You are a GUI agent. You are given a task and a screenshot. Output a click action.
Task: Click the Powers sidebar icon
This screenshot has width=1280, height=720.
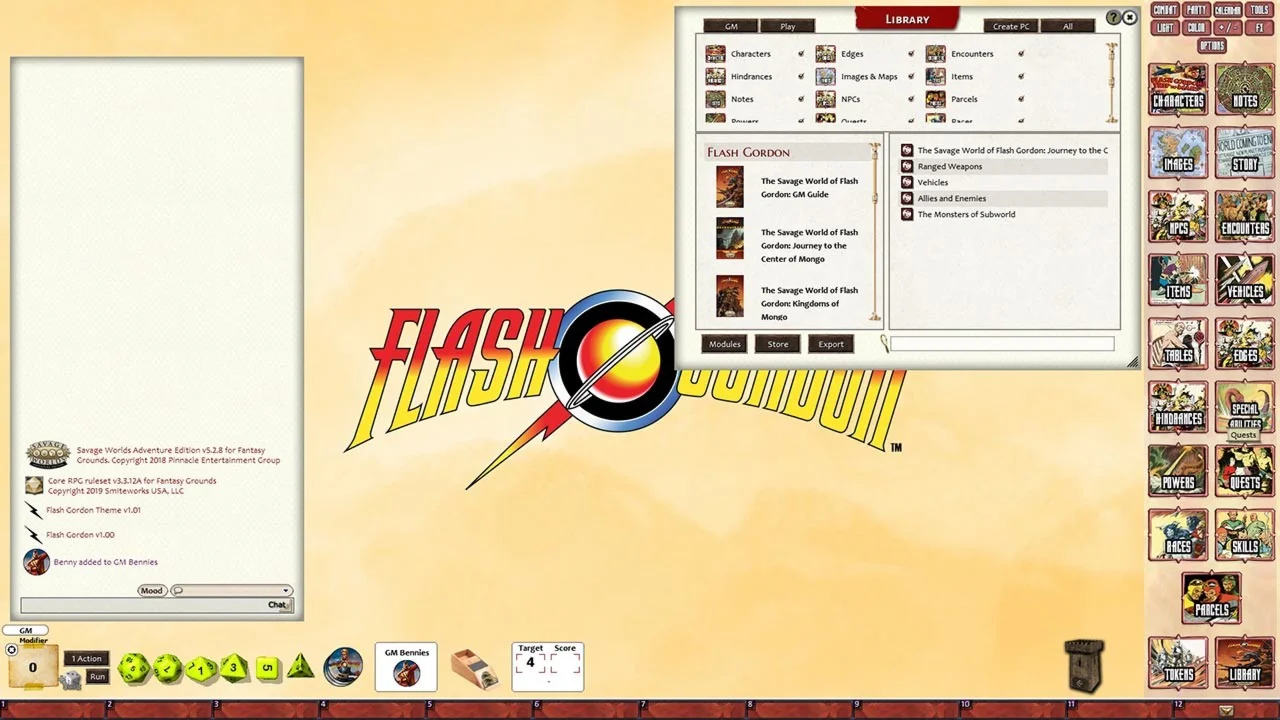(1178, 471)
